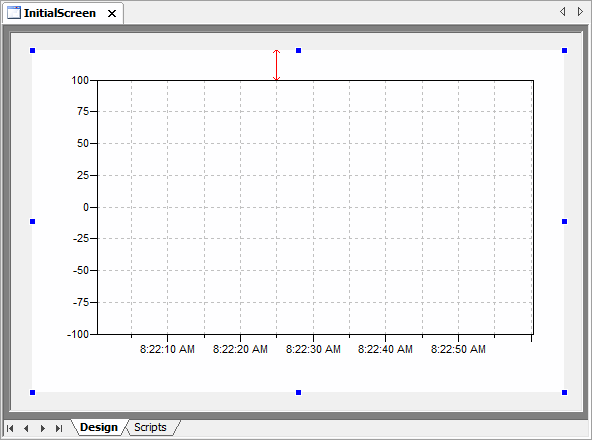The height and width of the screenshot is (440, 592).
Task: Go to previous sheet tab
Action: tap(26, 428)
